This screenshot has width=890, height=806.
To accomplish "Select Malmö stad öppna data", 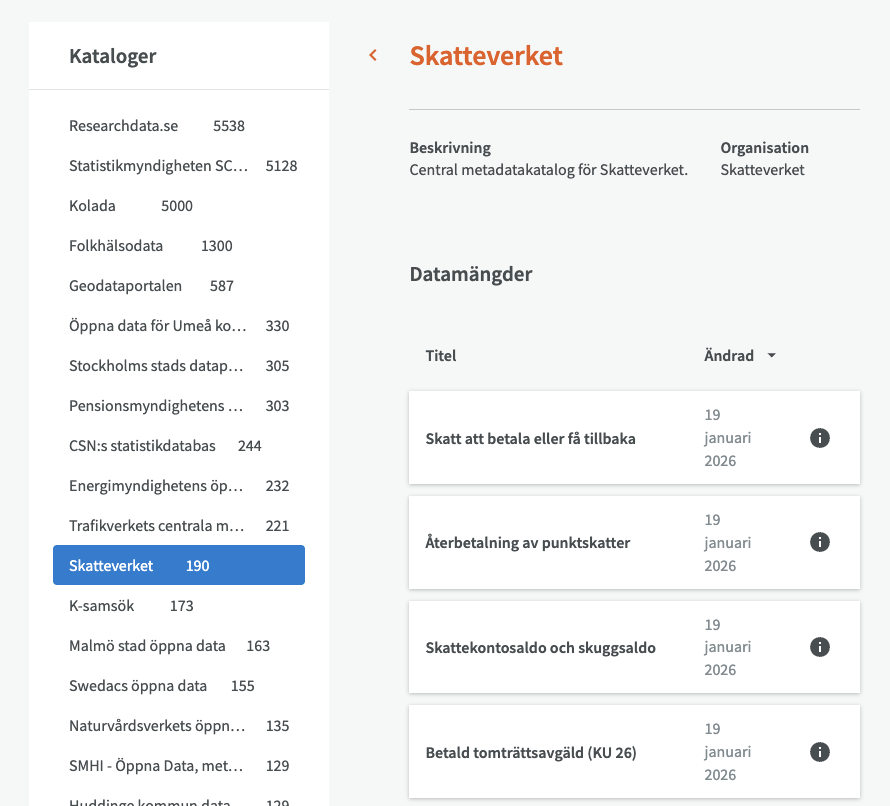I will 147,646.
